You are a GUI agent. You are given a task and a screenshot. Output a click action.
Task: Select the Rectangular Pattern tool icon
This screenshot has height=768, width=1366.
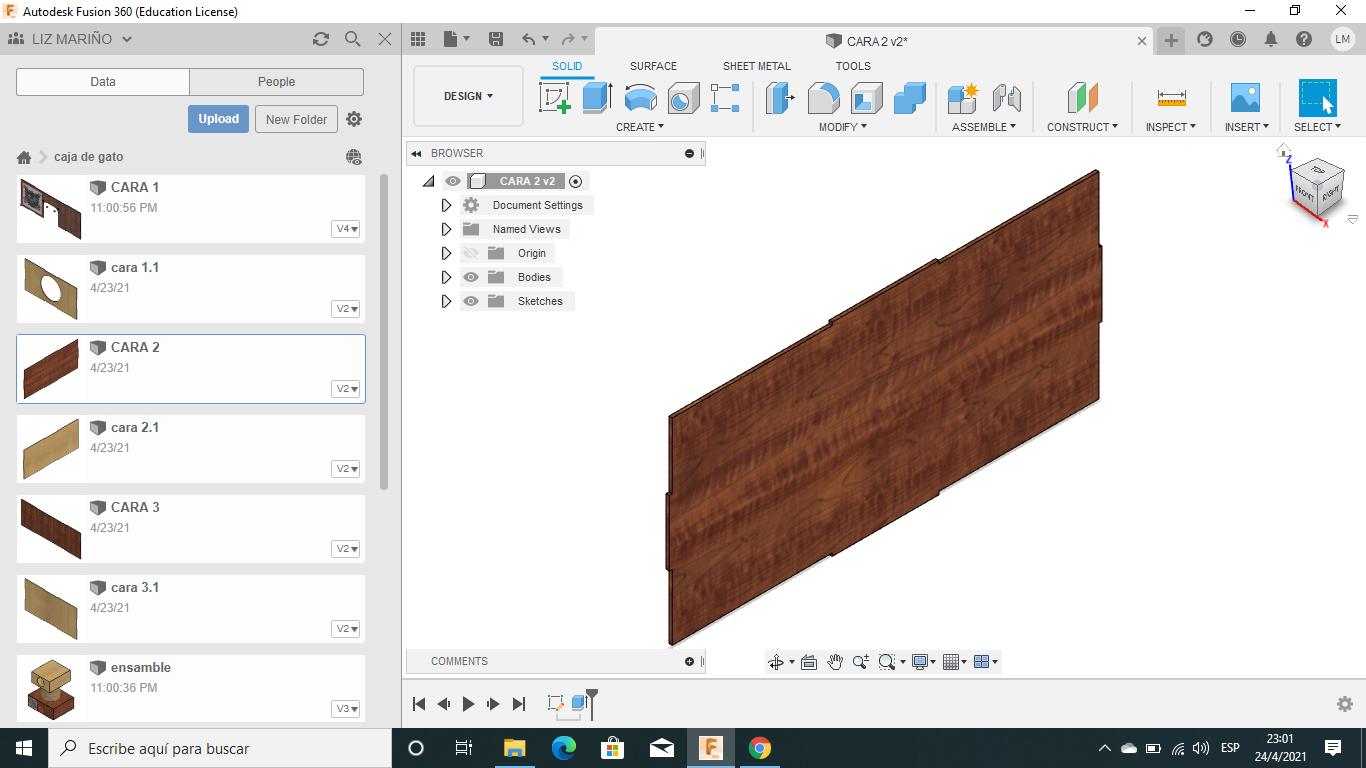(725, 98)
